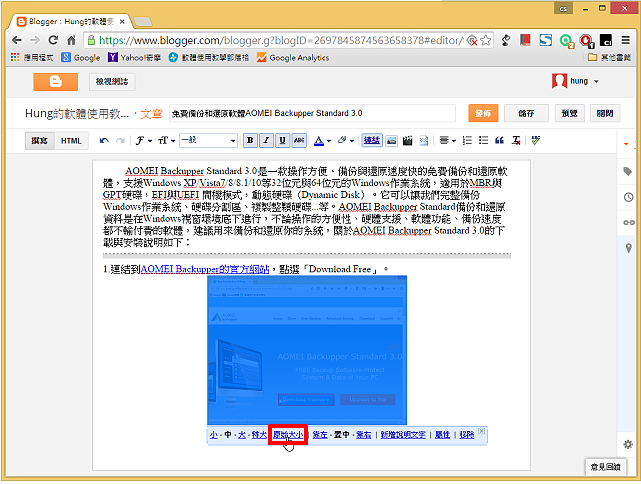The width and height of the screenshot is (641, 484).
Task: Redo the last edit
Action: click(x=120, y=141)
